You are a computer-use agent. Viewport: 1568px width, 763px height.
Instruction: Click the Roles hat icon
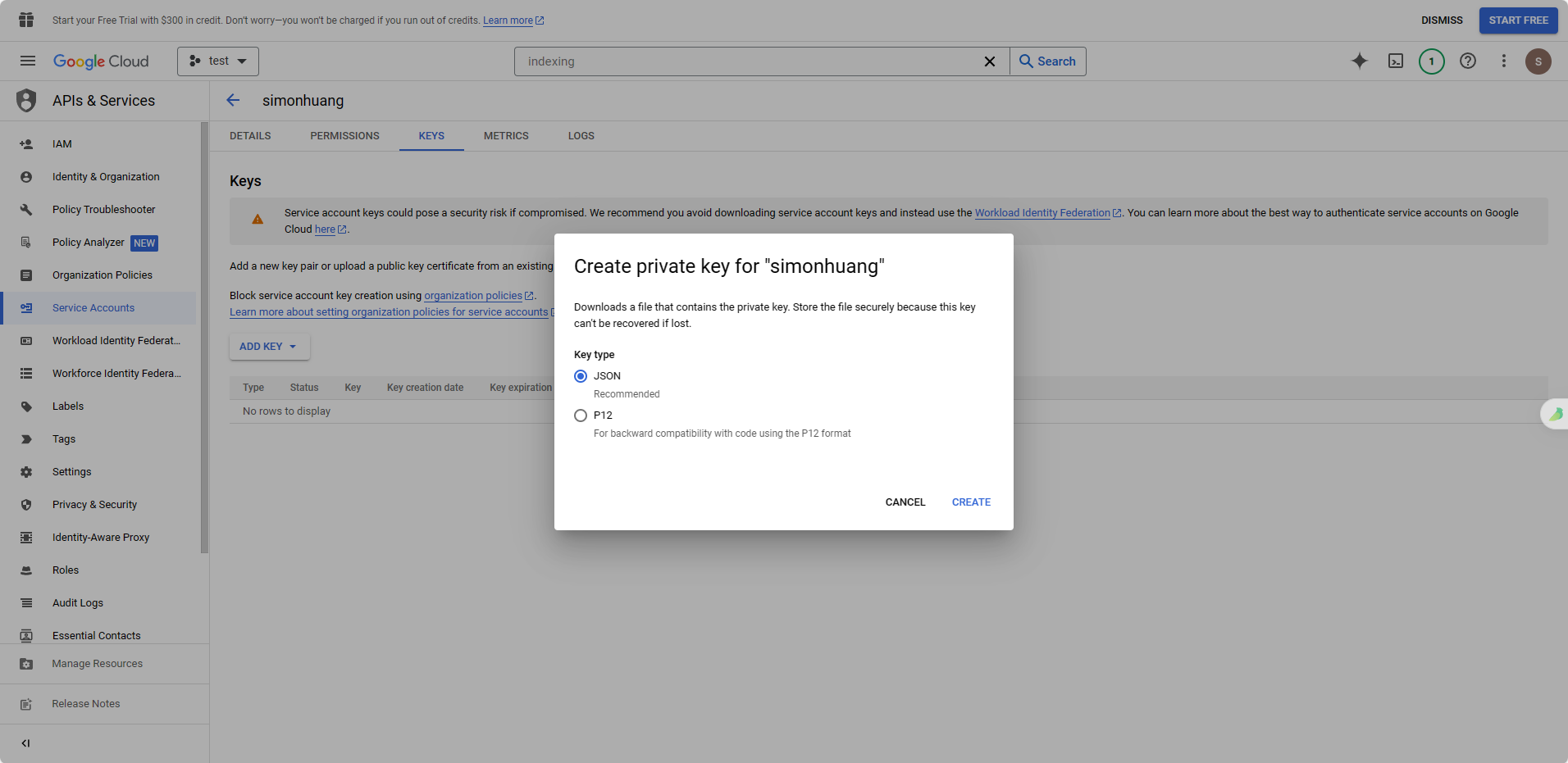(x=26, y=570)
